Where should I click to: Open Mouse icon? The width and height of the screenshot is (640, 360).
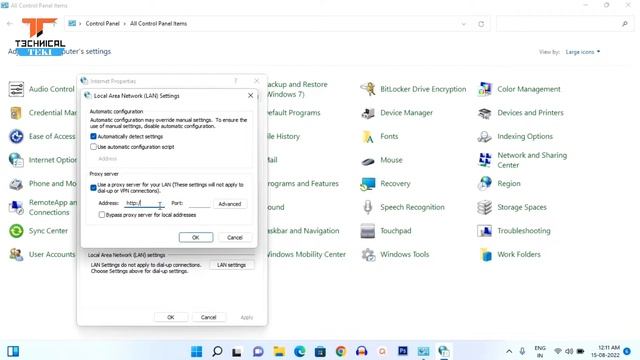point(368,161)
